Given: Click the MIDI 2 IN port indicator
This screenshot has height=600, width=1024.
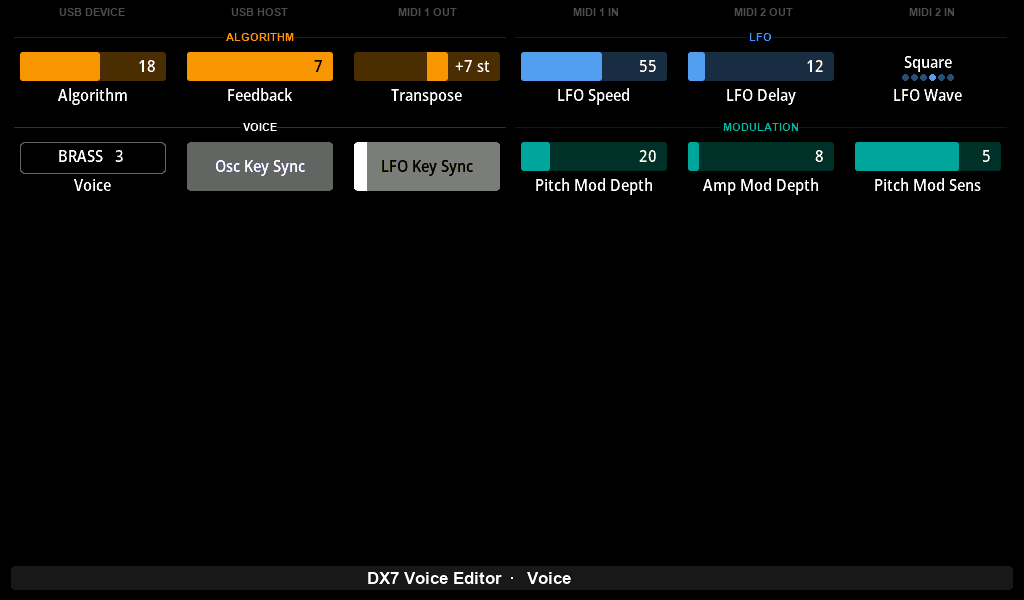Looking at the screenshot, I should (931, 12).
